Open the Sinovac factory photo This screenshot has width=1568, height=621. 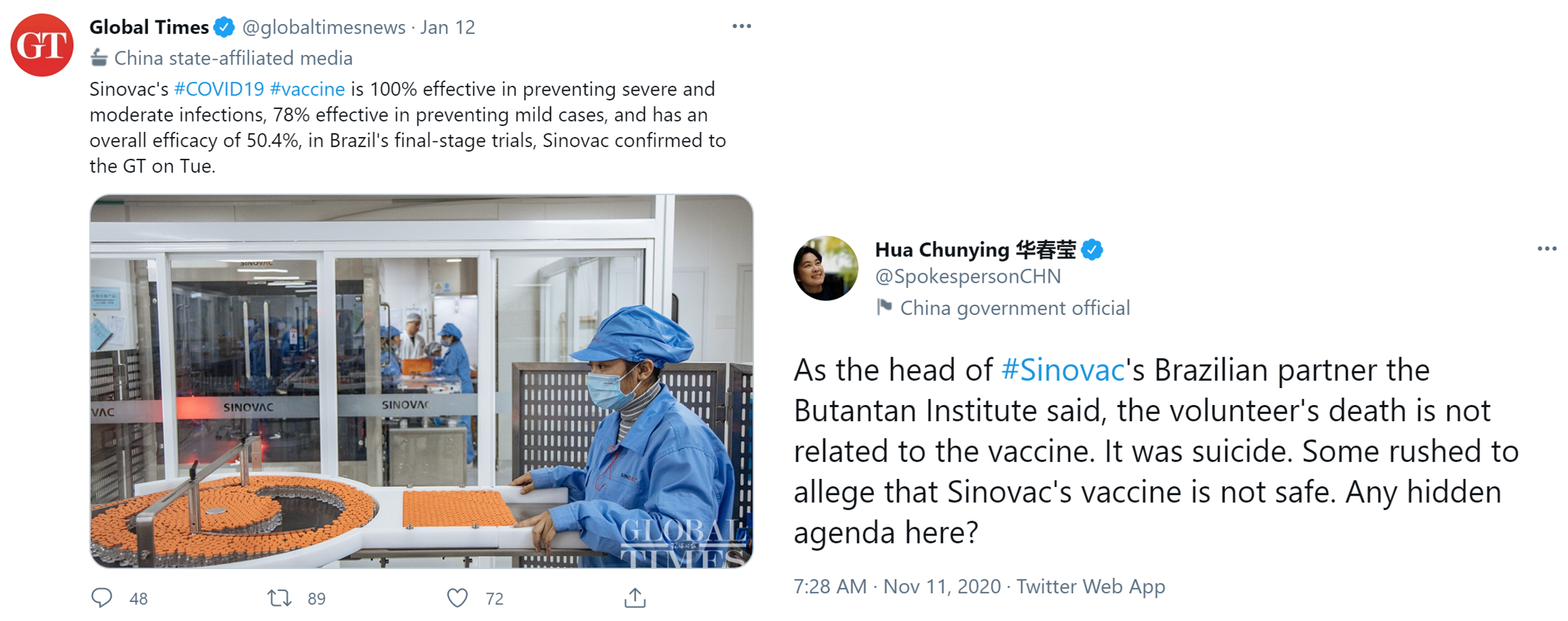tap(422, 382)
